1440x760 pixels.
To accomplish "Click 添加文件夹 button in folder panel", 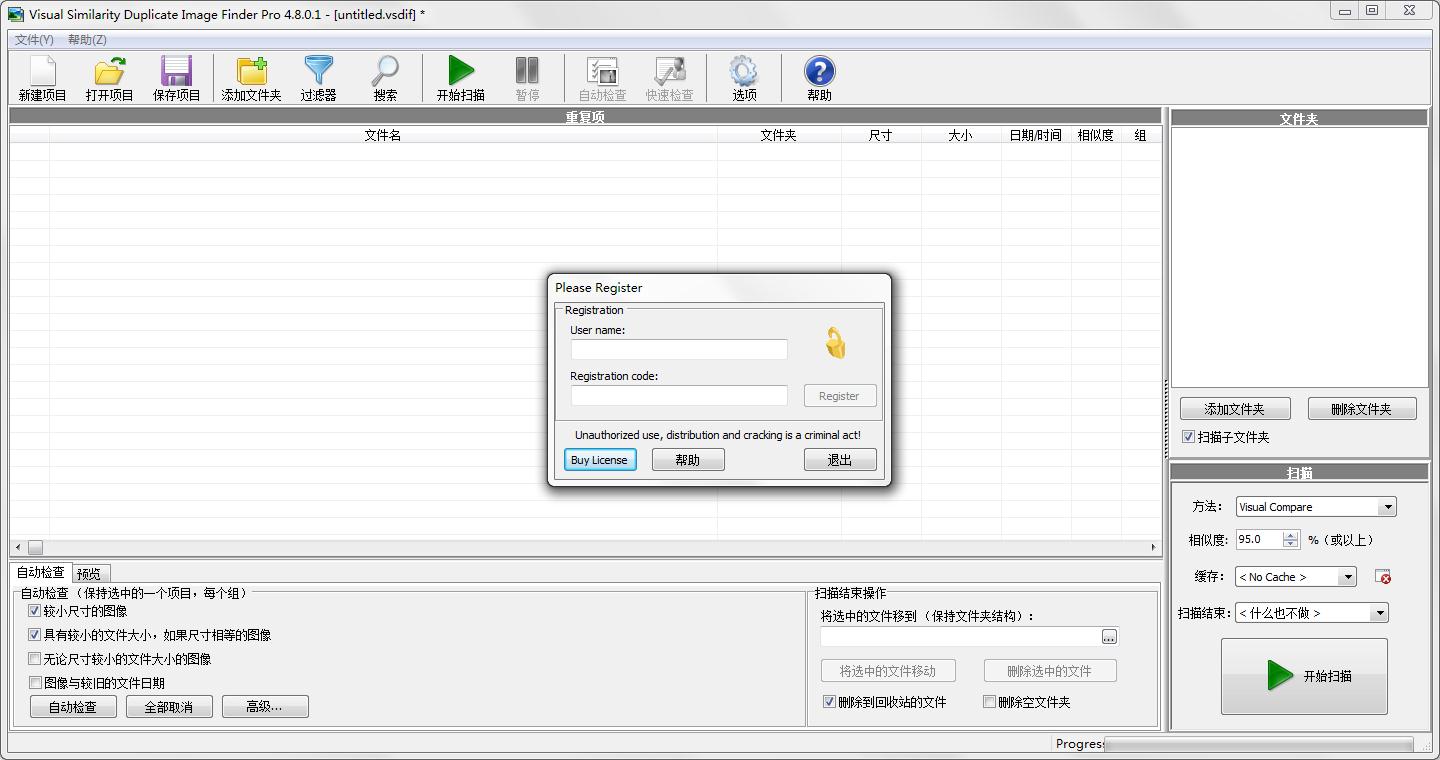I will (1235, 409).
